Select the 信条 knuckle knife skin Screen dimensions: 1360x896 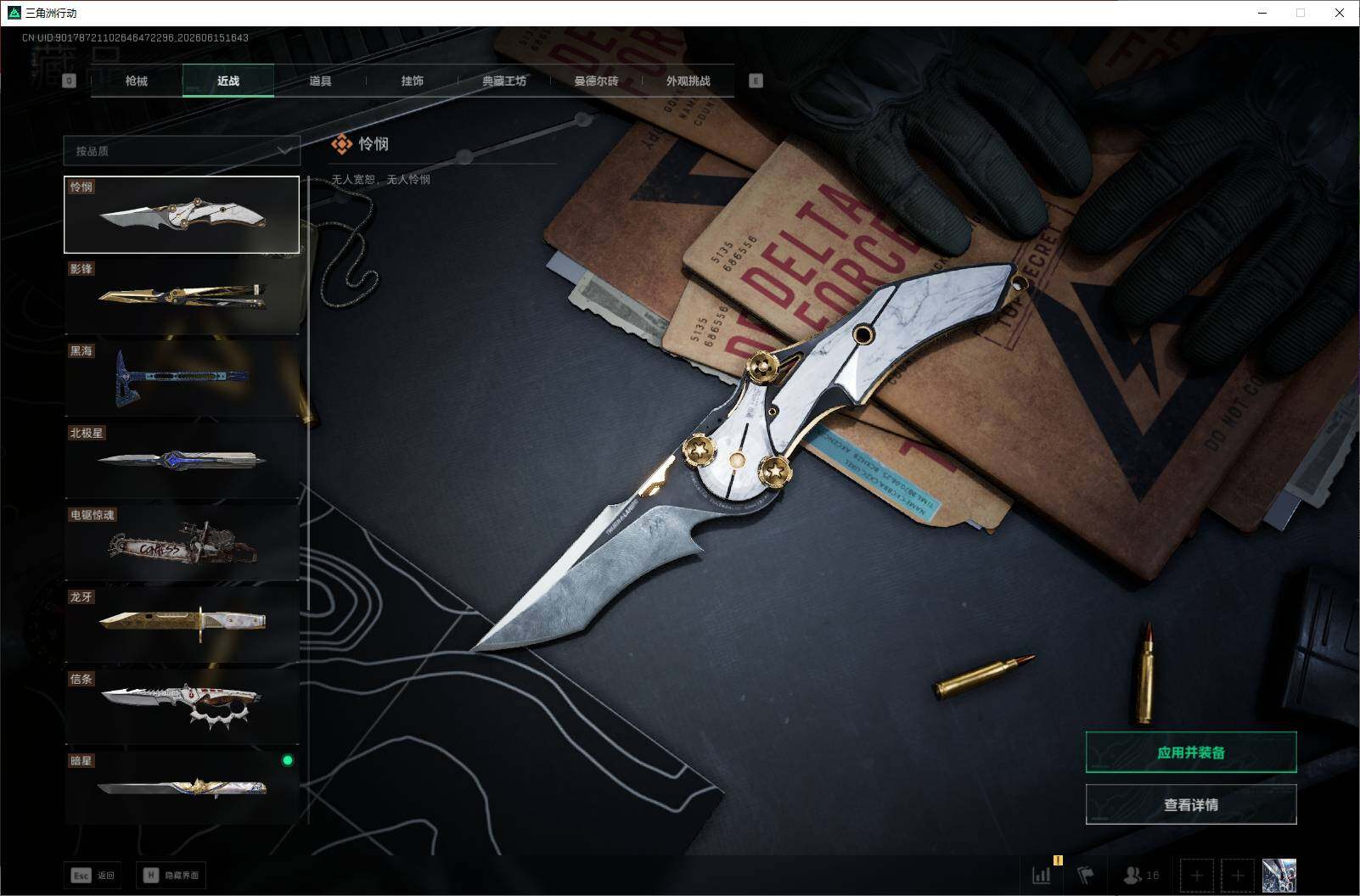(x=182, y=707)
